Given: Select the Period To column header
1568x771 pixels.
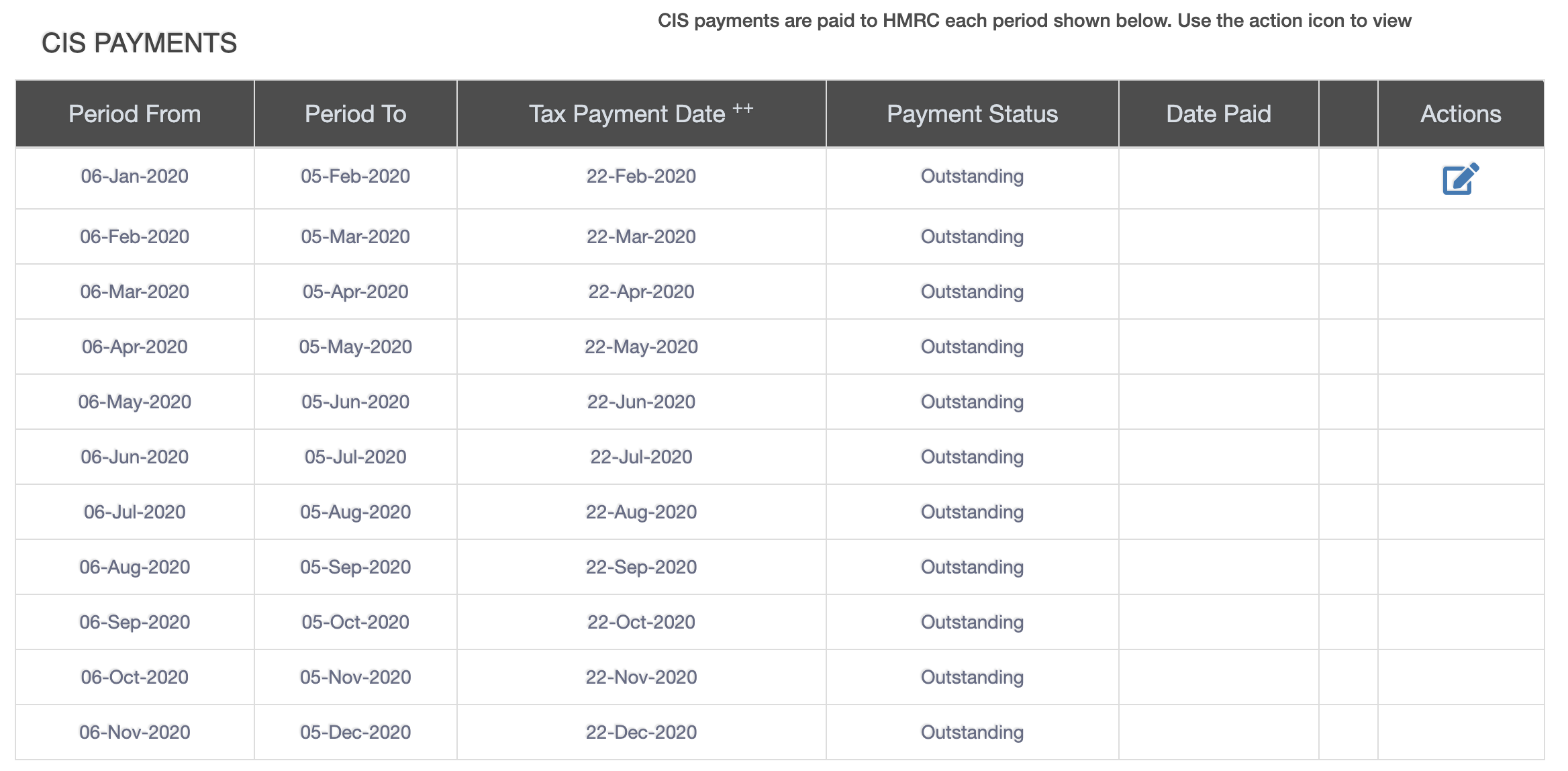Looking at the screenshot, I should (356, 114).
